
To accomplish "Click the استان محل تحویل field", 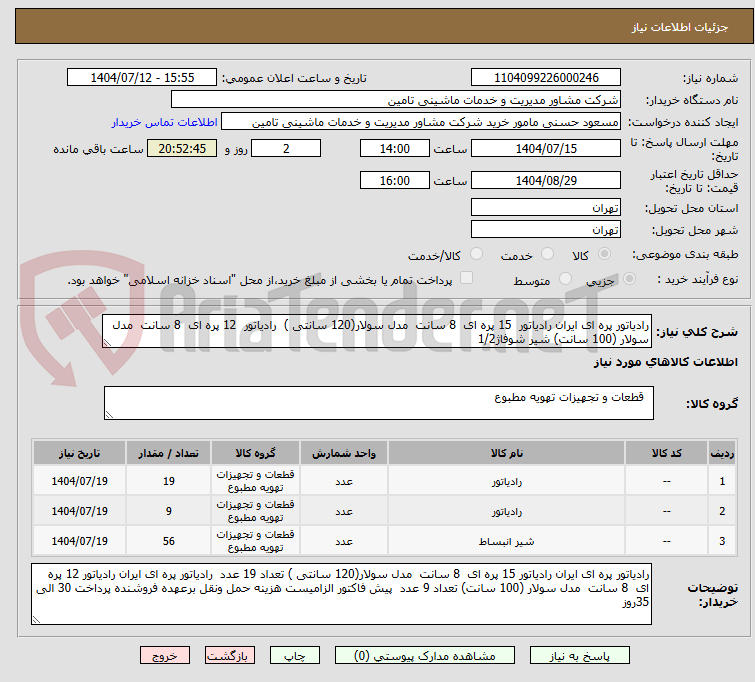I will (545, 208).
